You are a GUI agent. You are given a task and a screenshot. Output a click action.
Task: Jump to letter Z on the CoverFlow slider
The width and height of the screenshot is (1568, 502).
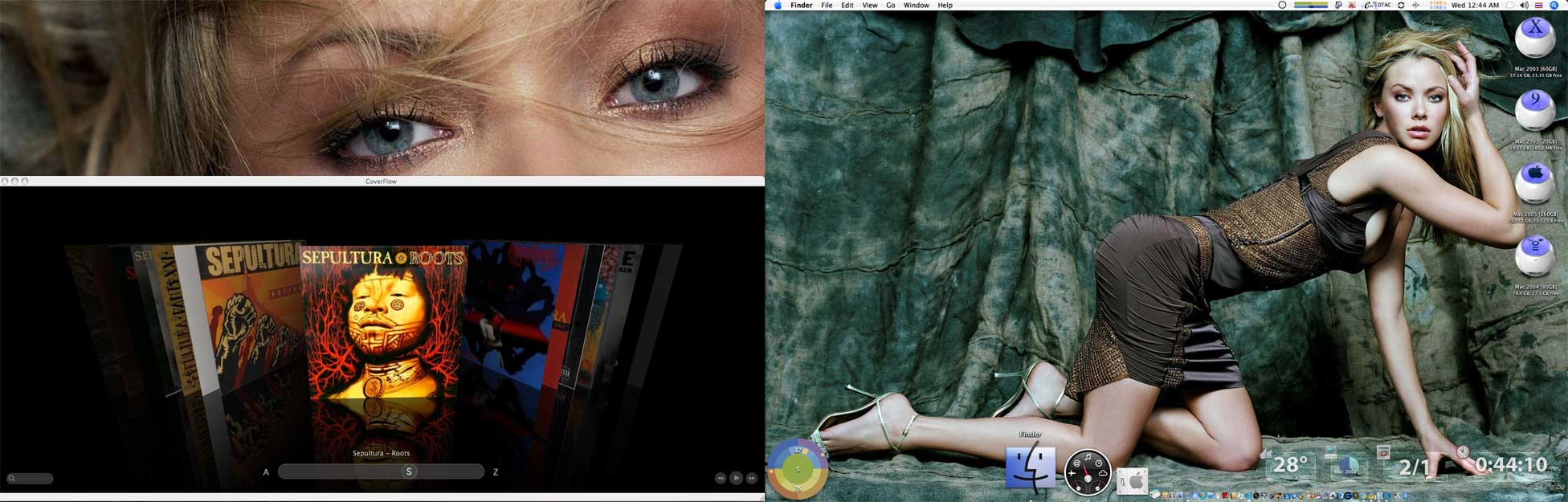(x=496, y=472)
